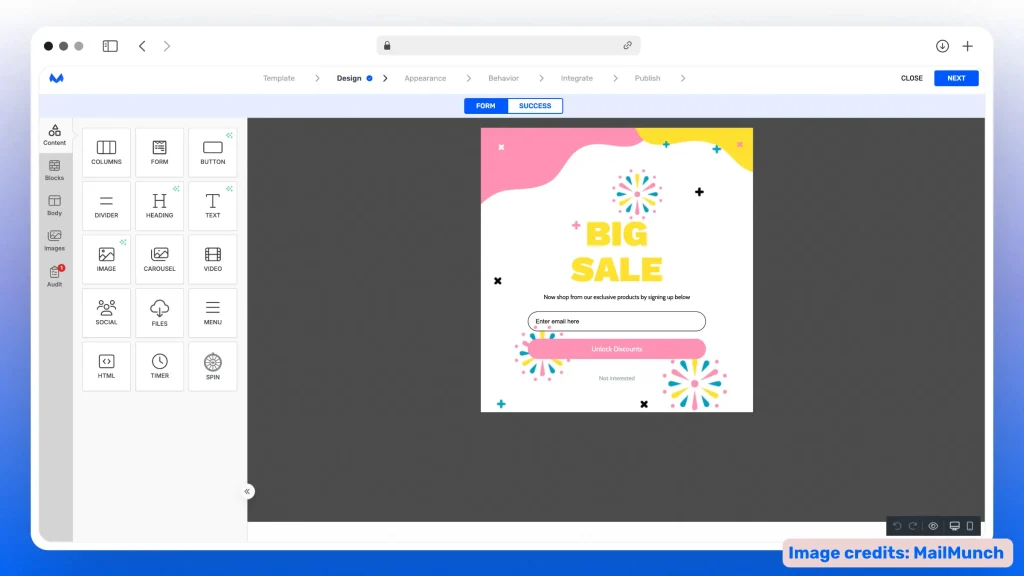Click the Unlock Discounts button

616,348
